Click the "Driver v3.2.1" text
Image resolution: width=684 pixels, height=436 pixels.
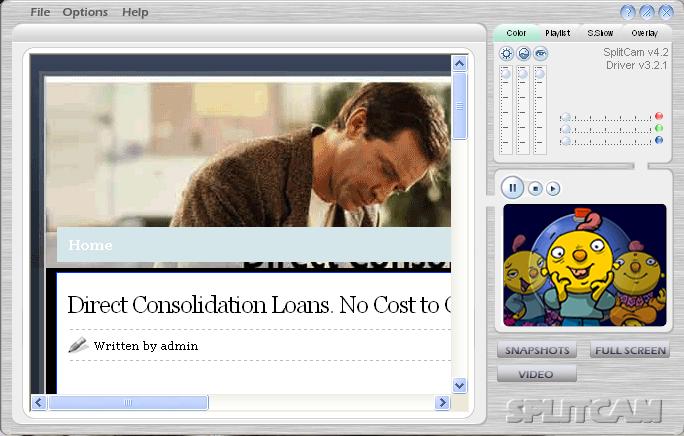click(637, 65)
